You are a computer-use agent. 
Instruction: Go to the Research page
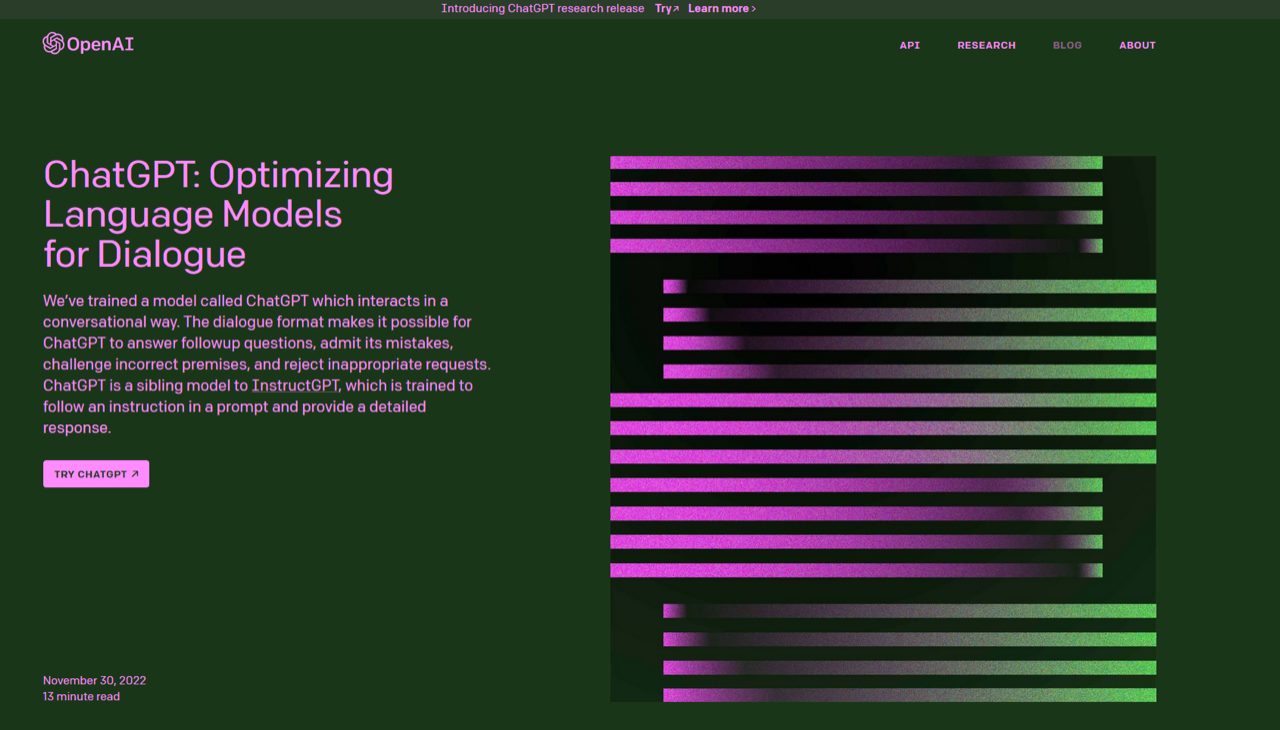point(986,45)
